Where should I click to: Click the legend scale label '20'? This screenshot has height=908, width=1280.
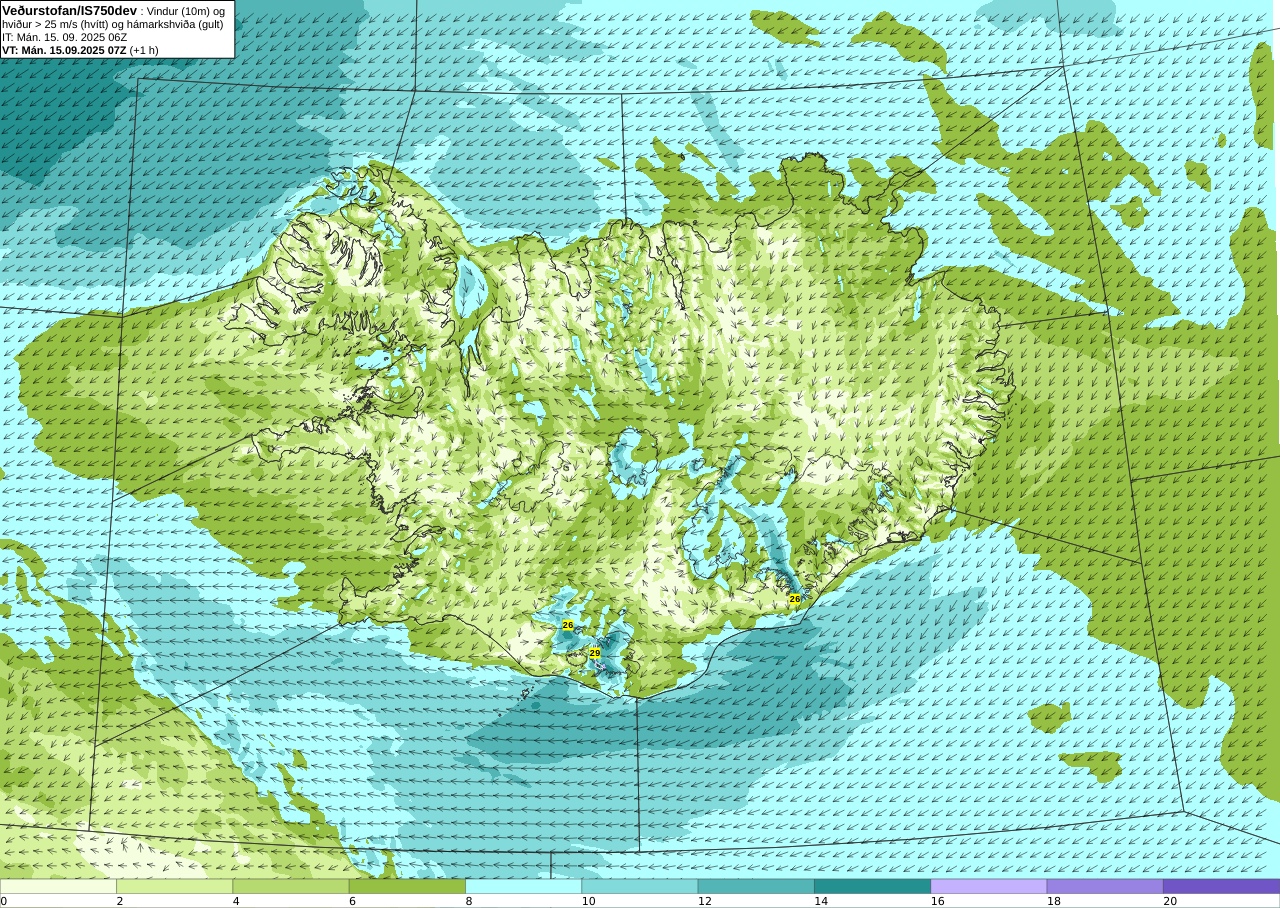[x=1170, y=901]
